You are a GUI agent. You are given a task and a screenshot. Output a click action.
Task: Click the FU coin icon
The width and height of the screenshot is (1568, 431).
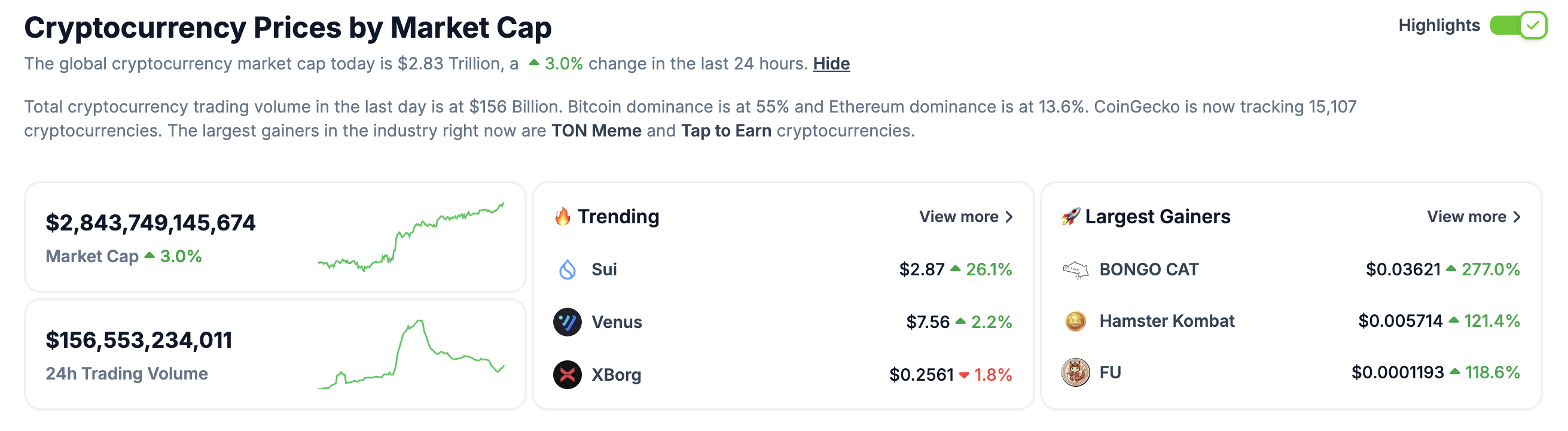(1076, 372)
